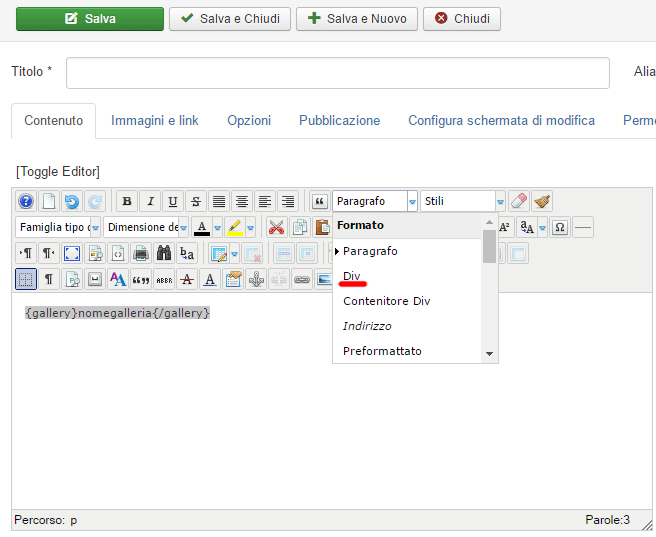Apply italic formatting from the toolbar
This screenshot has height=537, width=656.
pyautogui.click(x=149, y=201)
